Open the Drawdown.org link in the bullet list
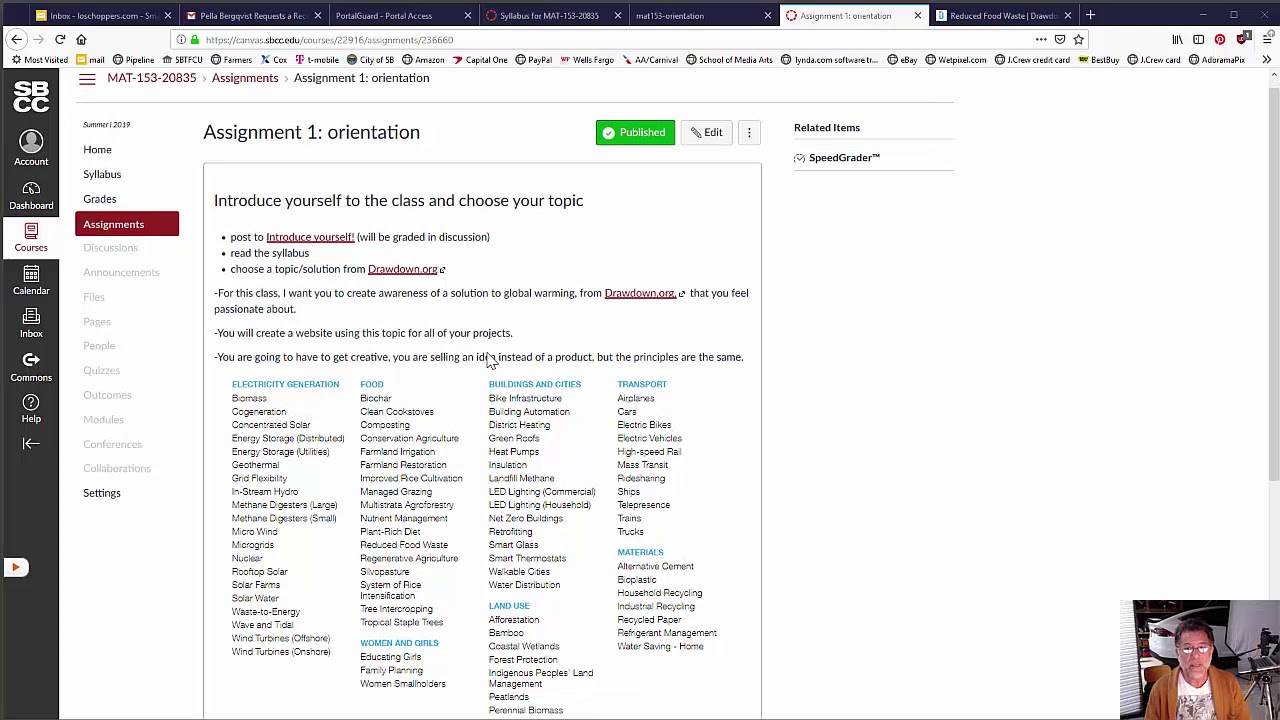 tap(402, 269)
